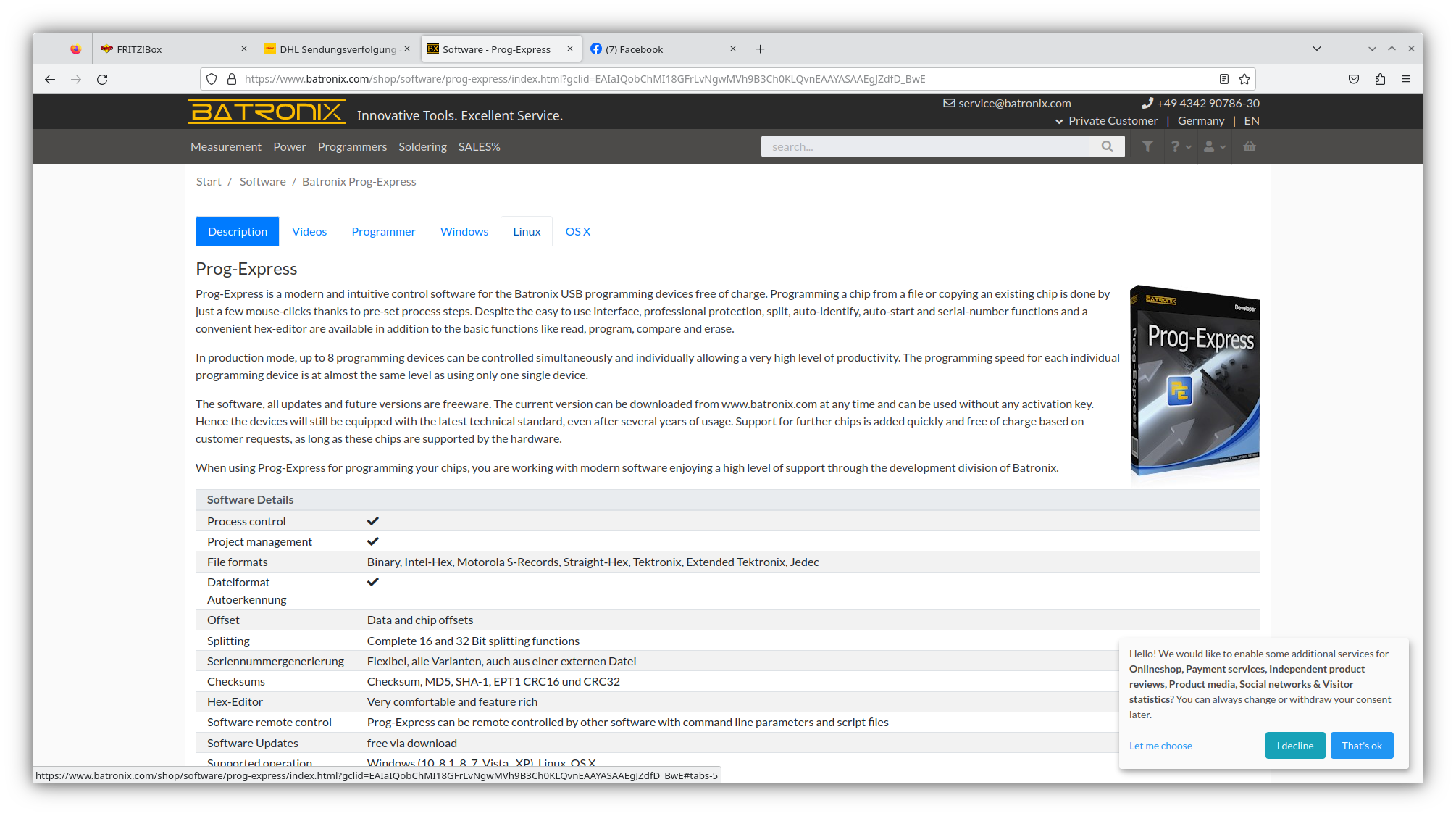Click the Pocket icon in the toolbar

1353,79
